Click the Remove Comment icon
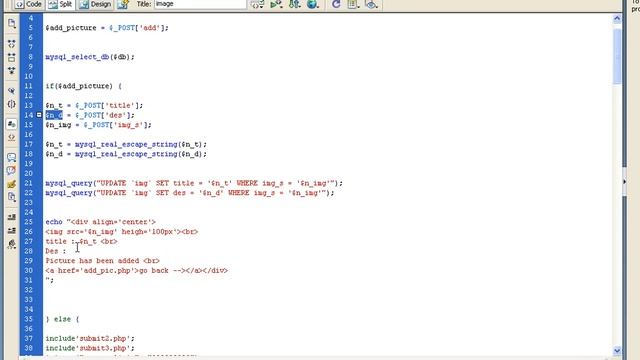640x360 pixels. tap(11, 171)
